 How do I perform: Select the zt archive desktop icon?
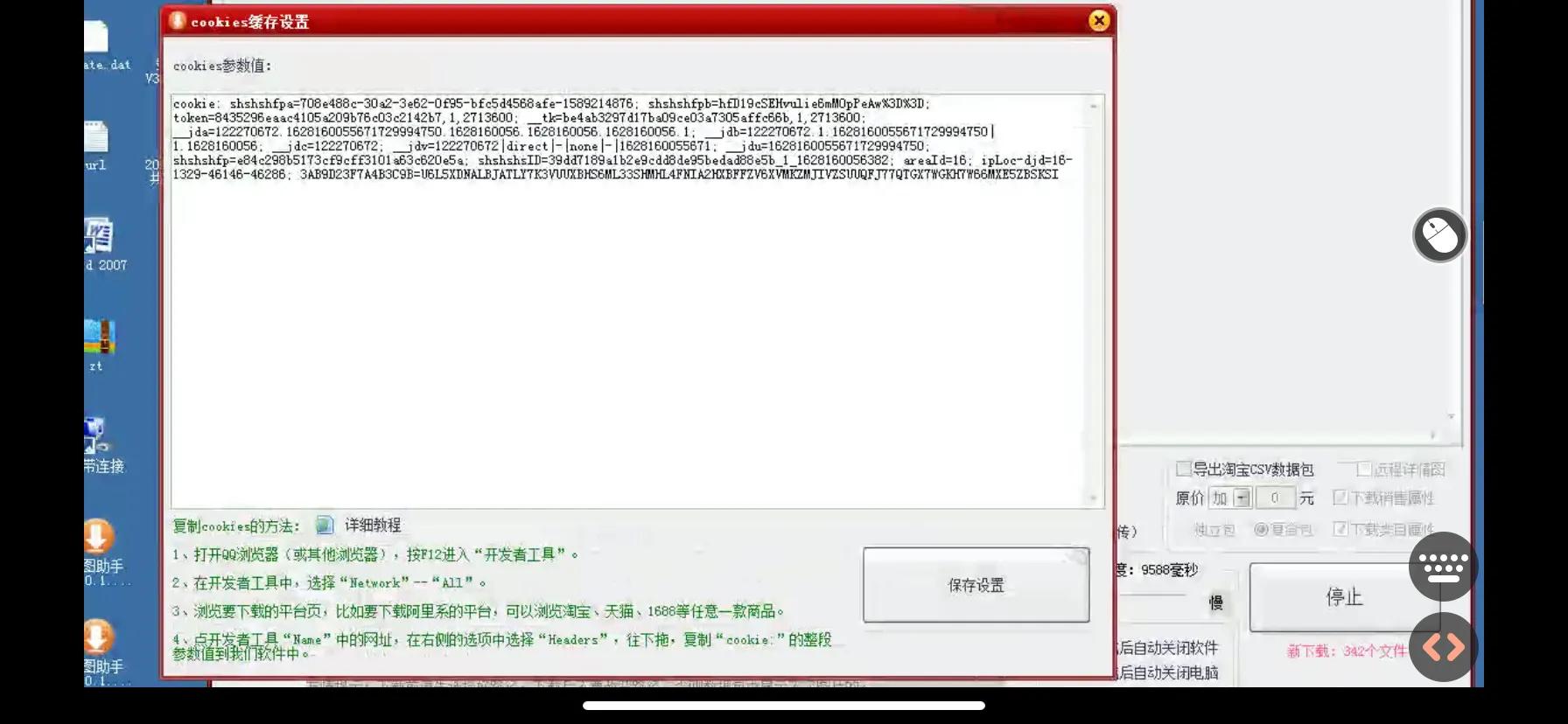coord(99,345)
